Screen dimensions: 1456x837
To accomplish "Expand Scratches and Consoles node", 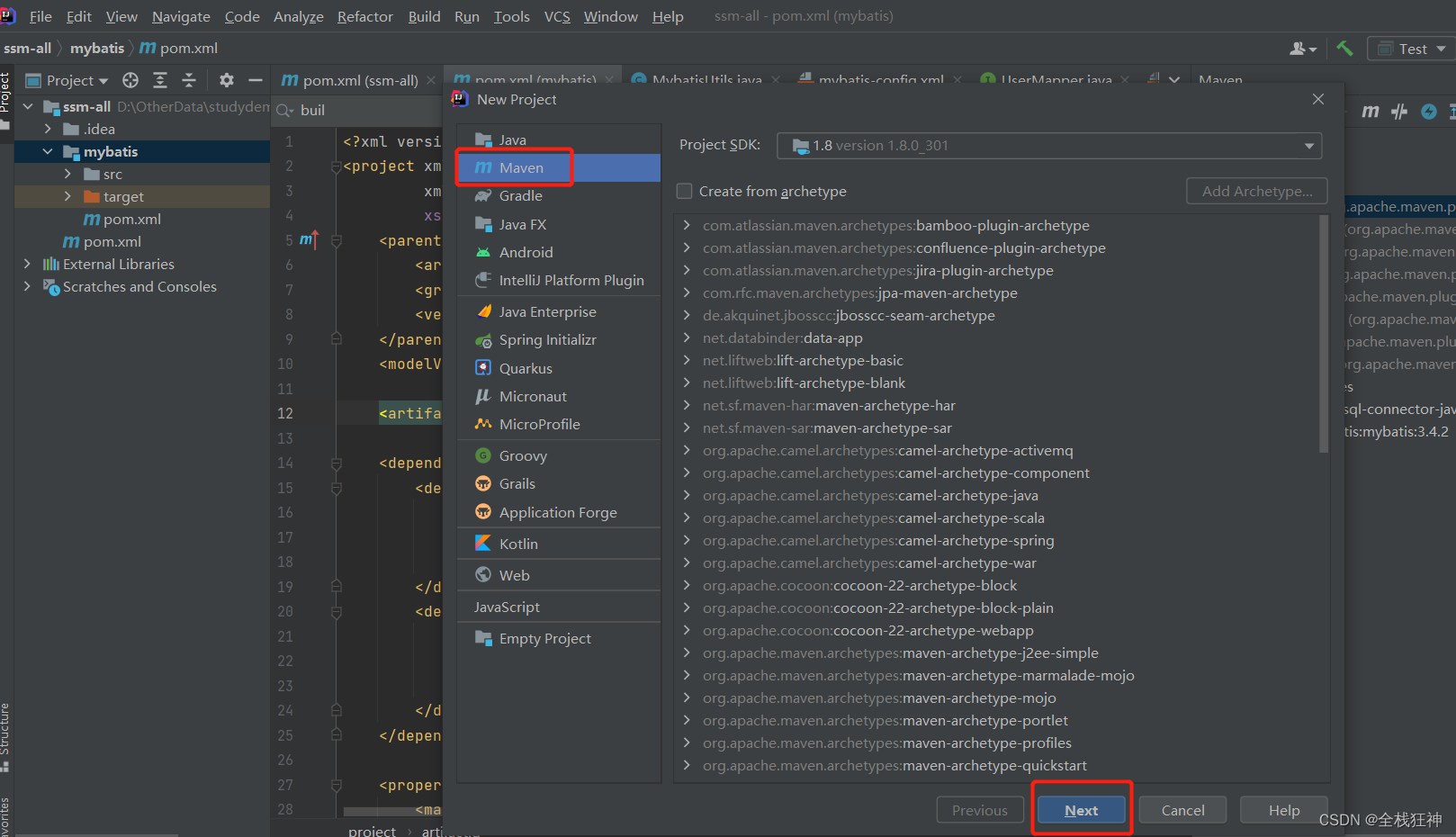I will tap(27, 286).
